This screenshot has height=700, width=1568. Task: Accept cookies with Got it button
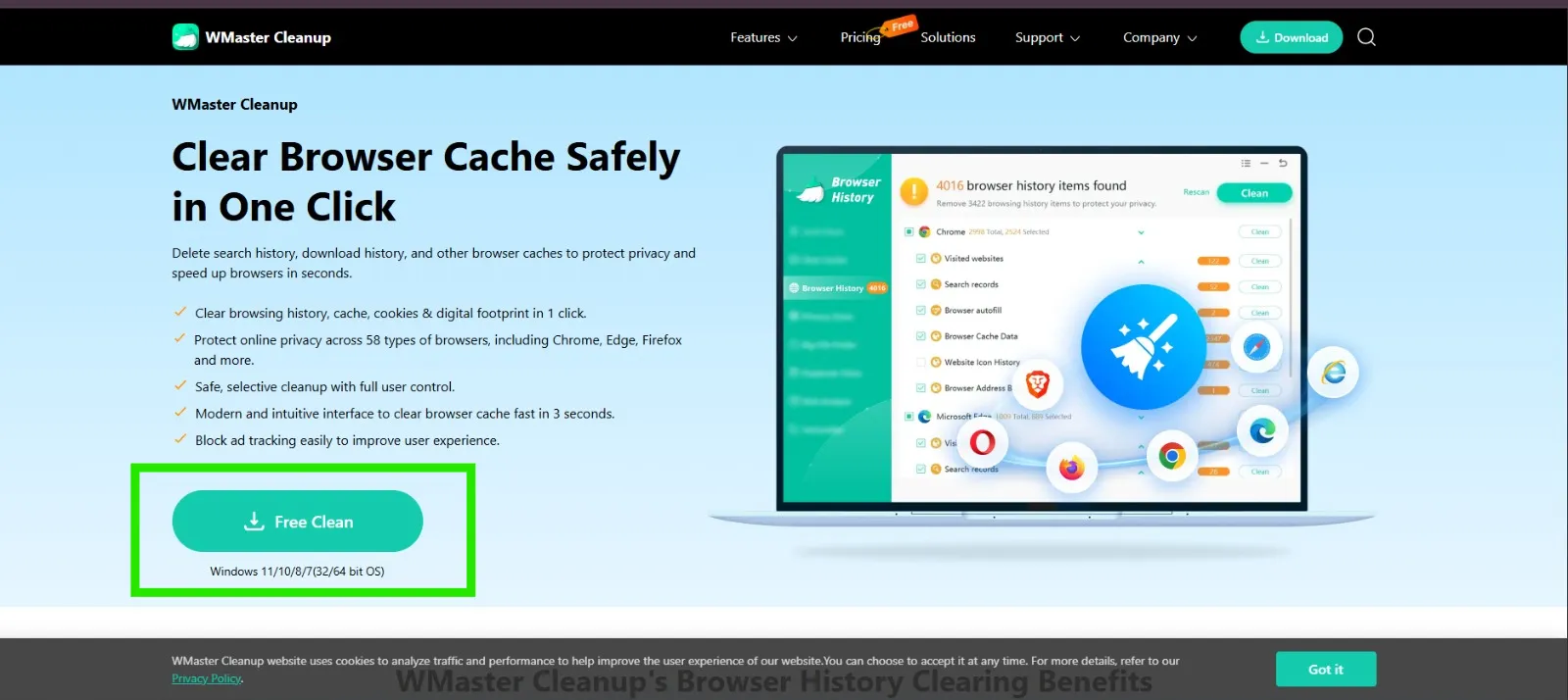click(1326, 670)
